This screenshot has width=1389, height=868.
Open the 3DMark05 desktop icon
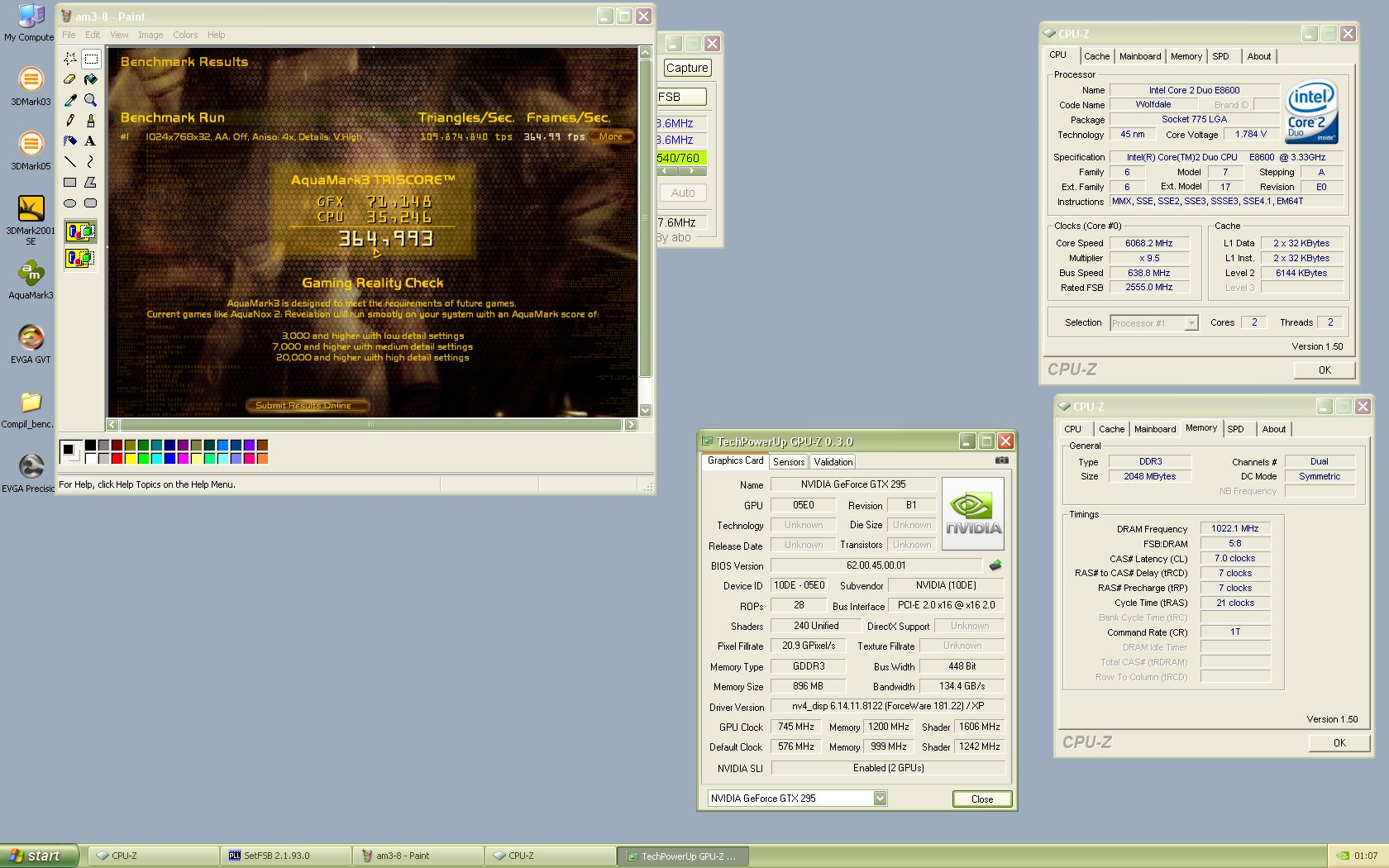[31, 151]
